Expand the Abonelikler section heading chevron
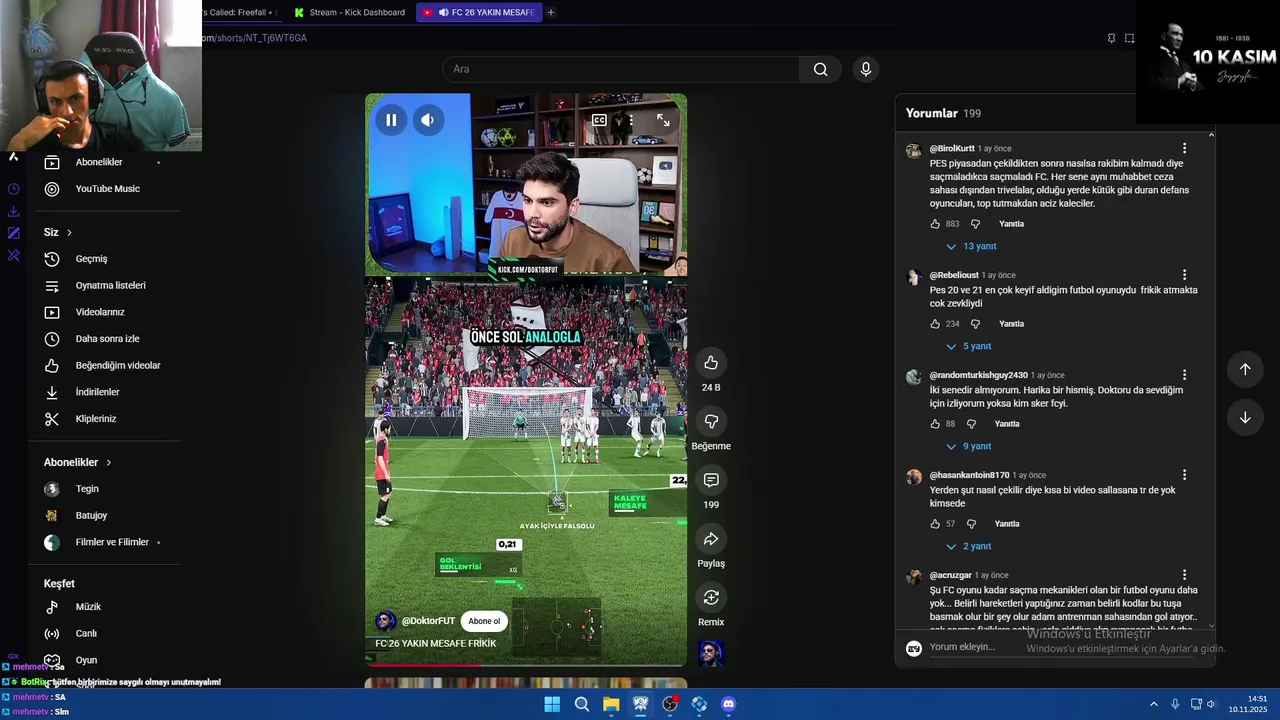This screenshot has width=1280, height=720. pyautogui.click(x=108, y=462)
